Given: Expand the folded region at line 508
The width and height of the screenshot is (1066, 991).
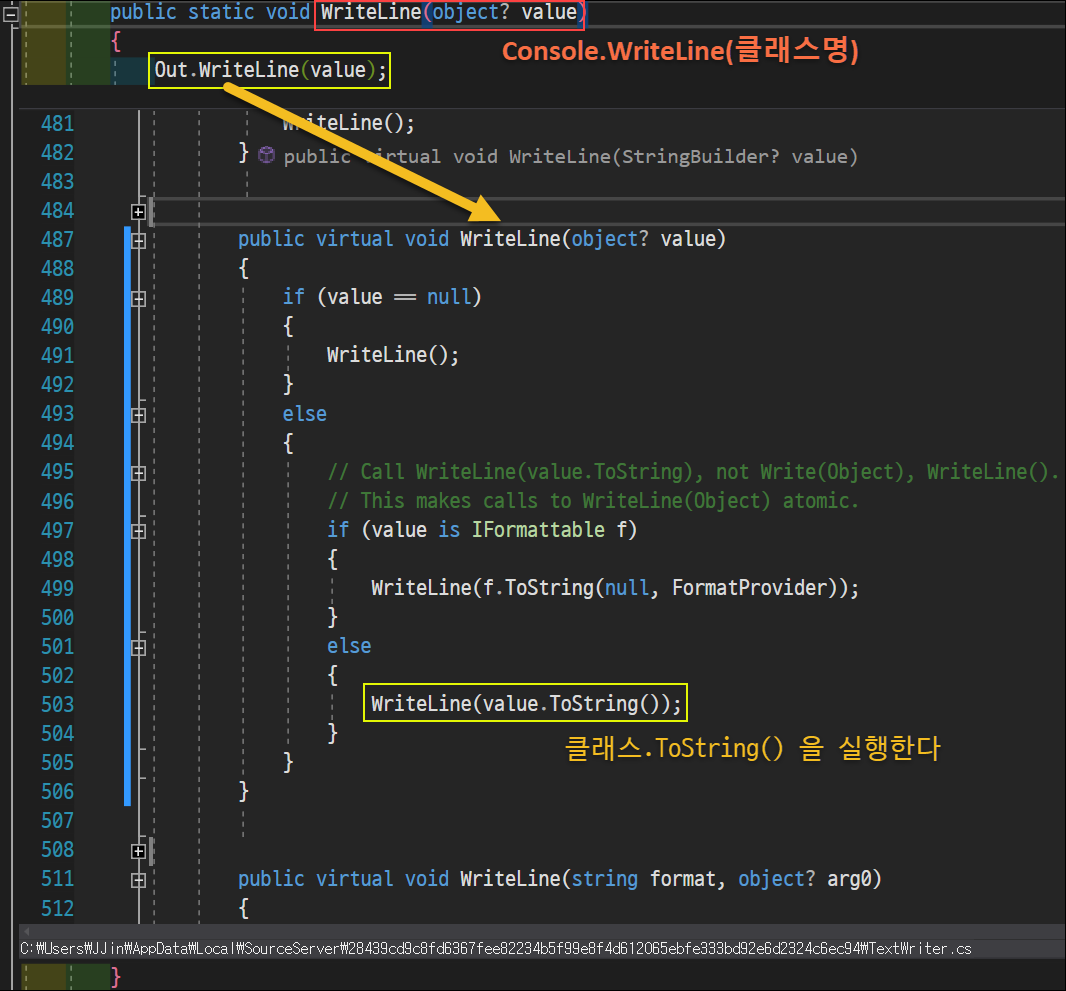Looking at the screenshot, I should coord(138,849).
